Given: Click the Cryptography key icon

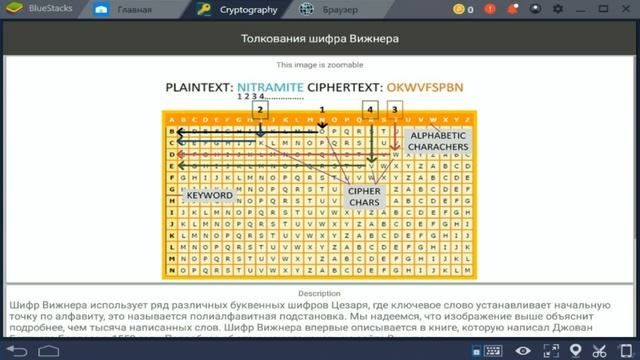Looking at the screenshot, I should [x=203, y=9].
